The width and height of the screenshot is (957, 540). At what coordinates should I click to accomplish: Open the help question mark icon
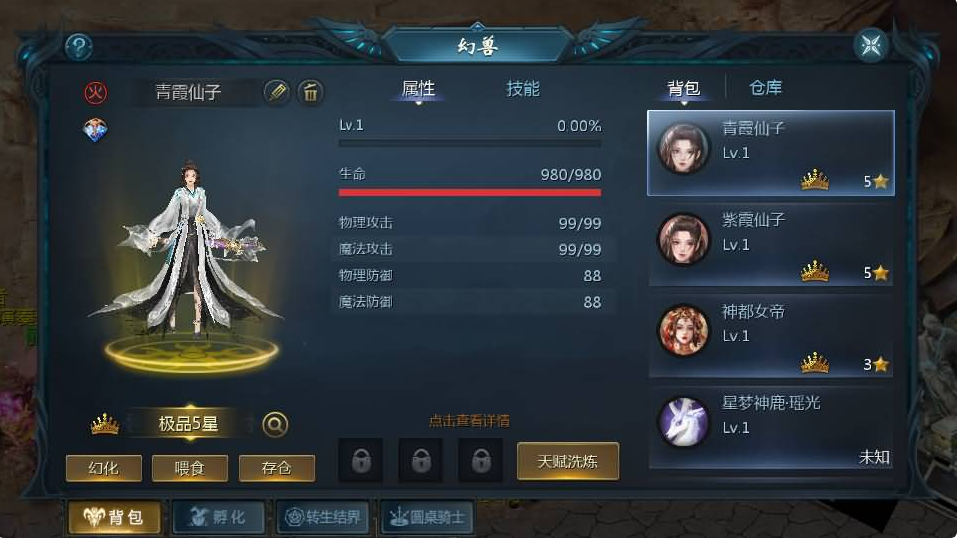coord(79,46)
